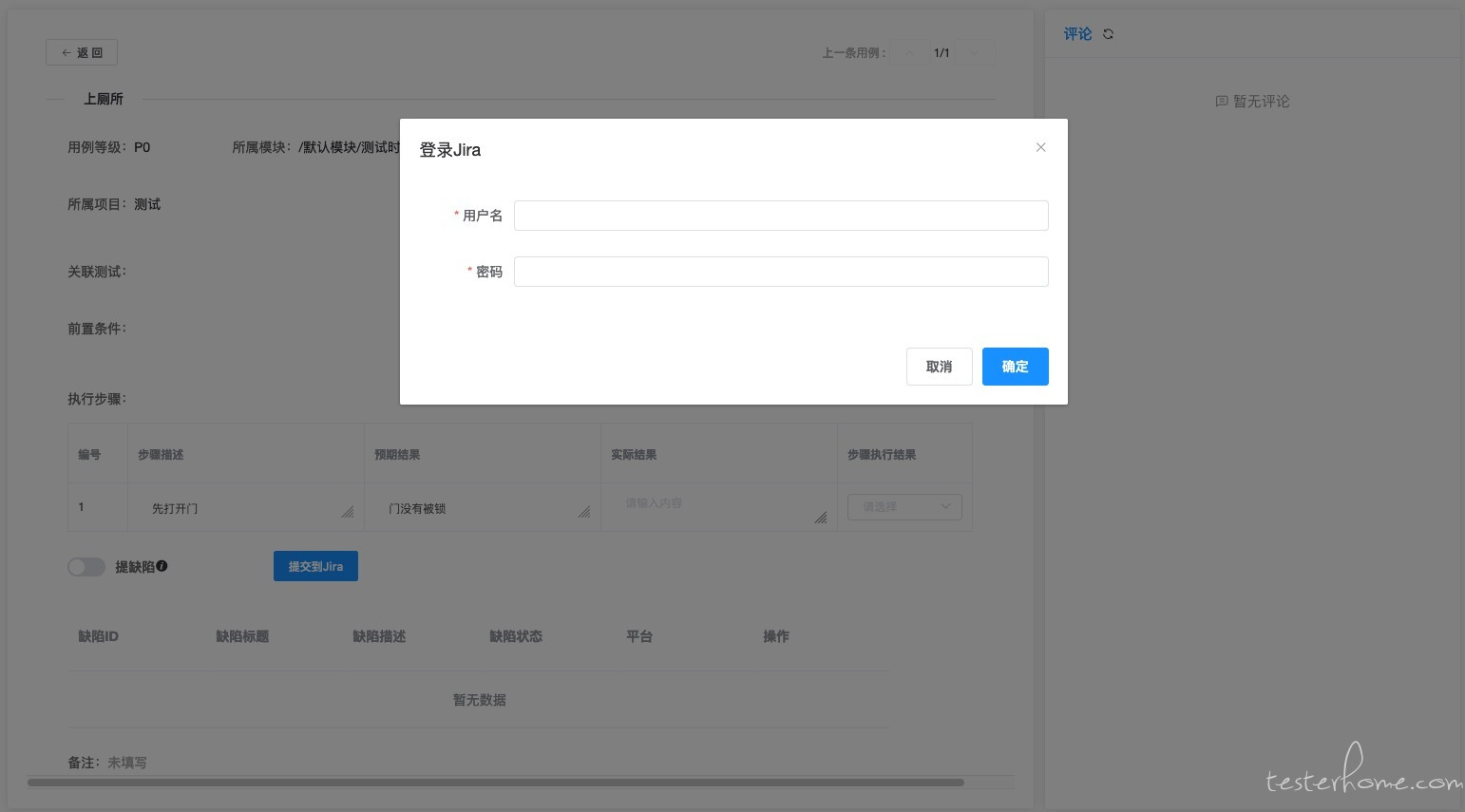Viewport: 1465px width, 812px height.
Task: Toggle the 提缺陷 switch
Action: (86, 567)
